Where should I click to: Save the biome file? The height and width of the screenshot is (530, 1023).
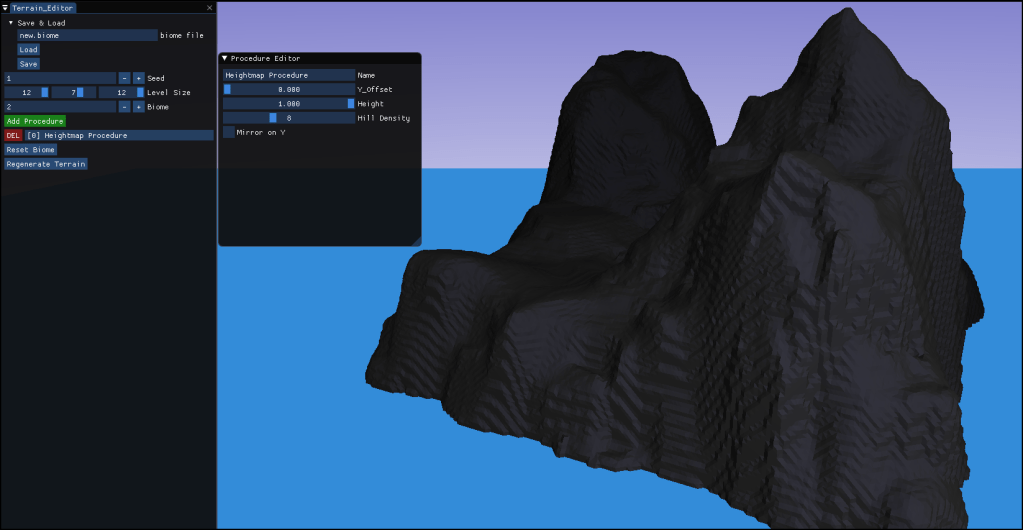coord(28,64)
